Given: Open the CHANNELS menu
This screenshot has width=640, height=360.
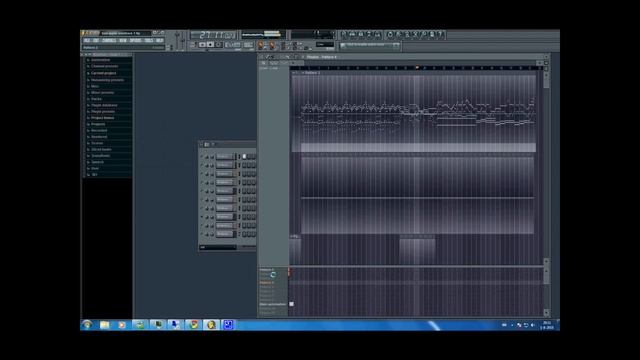Looking at the screenshot, I should coord(109,40).
